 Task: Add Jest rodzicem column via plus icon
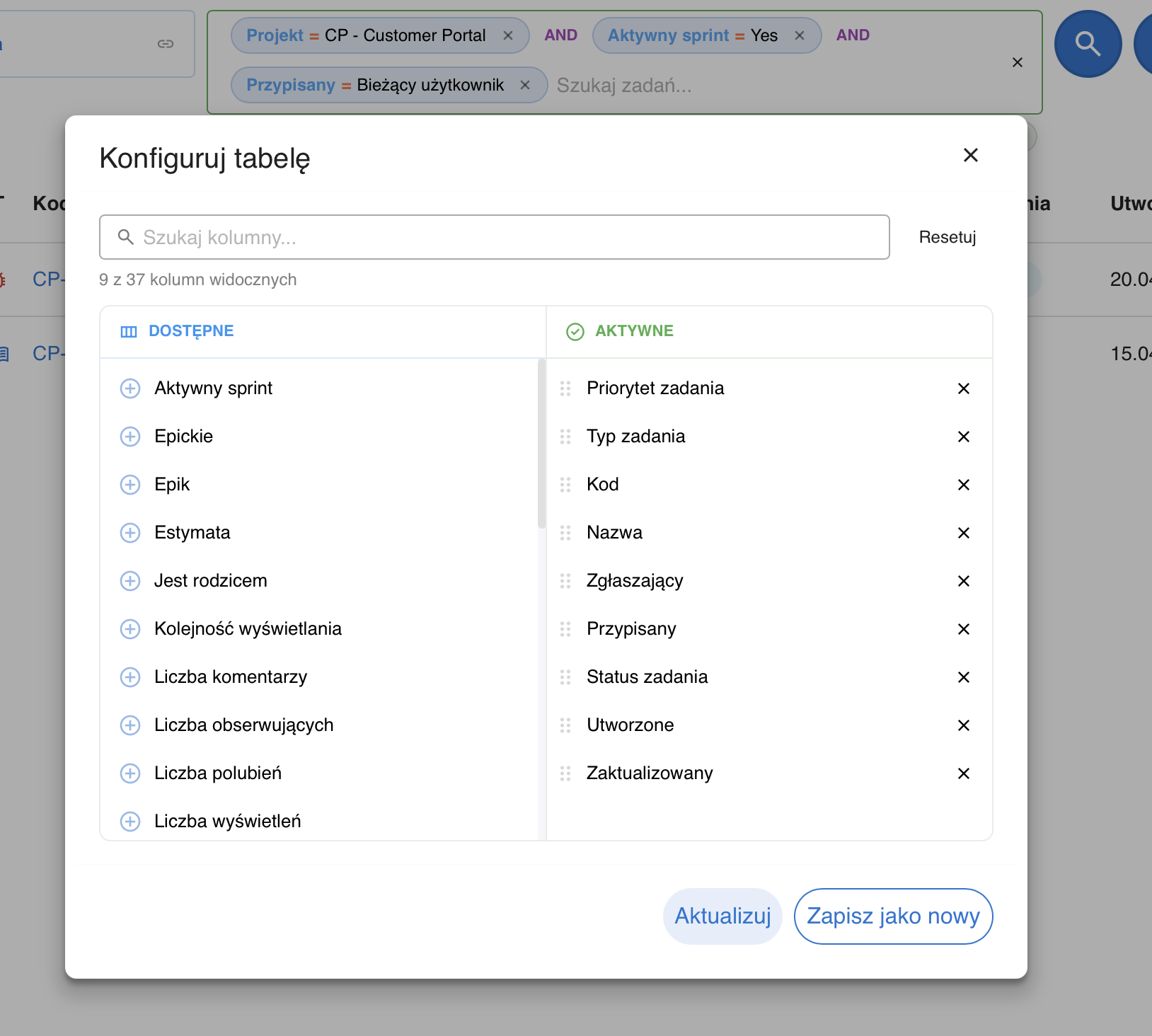tap(130, 581)
